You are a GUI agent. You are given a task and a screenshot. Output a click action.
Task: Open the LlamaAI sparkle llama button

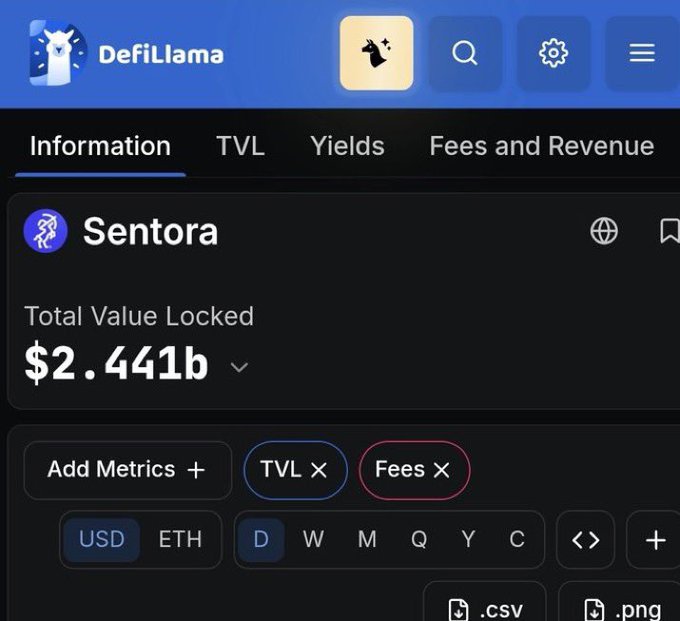(x=376, y=53)
